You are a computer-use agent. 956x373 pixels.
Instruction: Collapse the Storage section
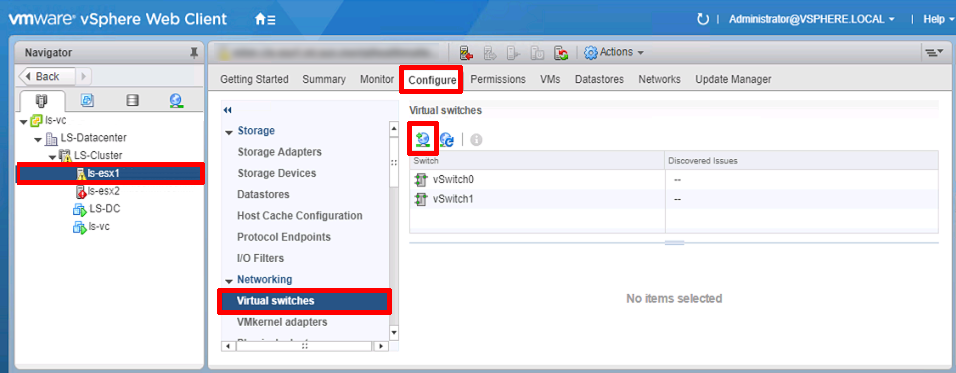pyautogui.click(x=229, y=132)
